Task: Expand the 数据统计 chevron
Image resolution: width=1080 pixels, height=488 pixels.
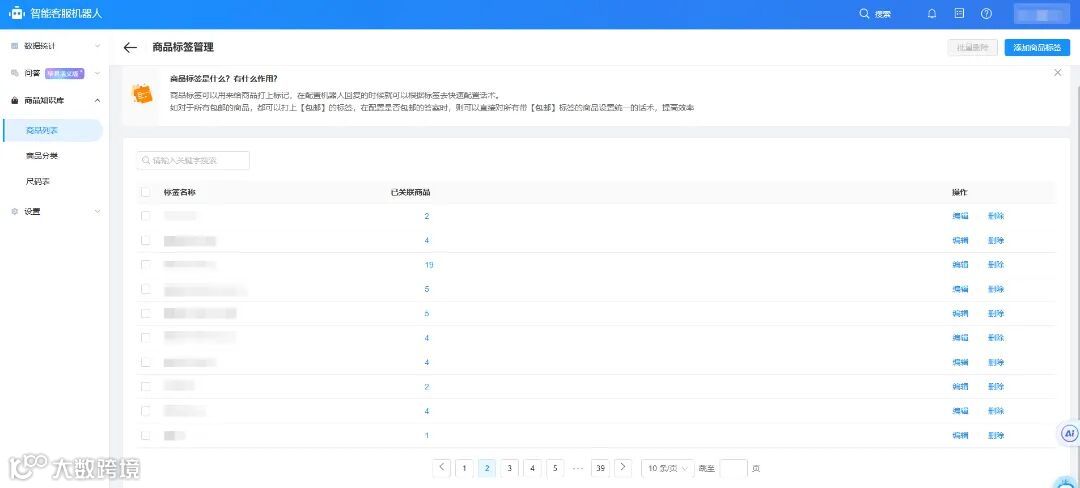Action: 97,46
